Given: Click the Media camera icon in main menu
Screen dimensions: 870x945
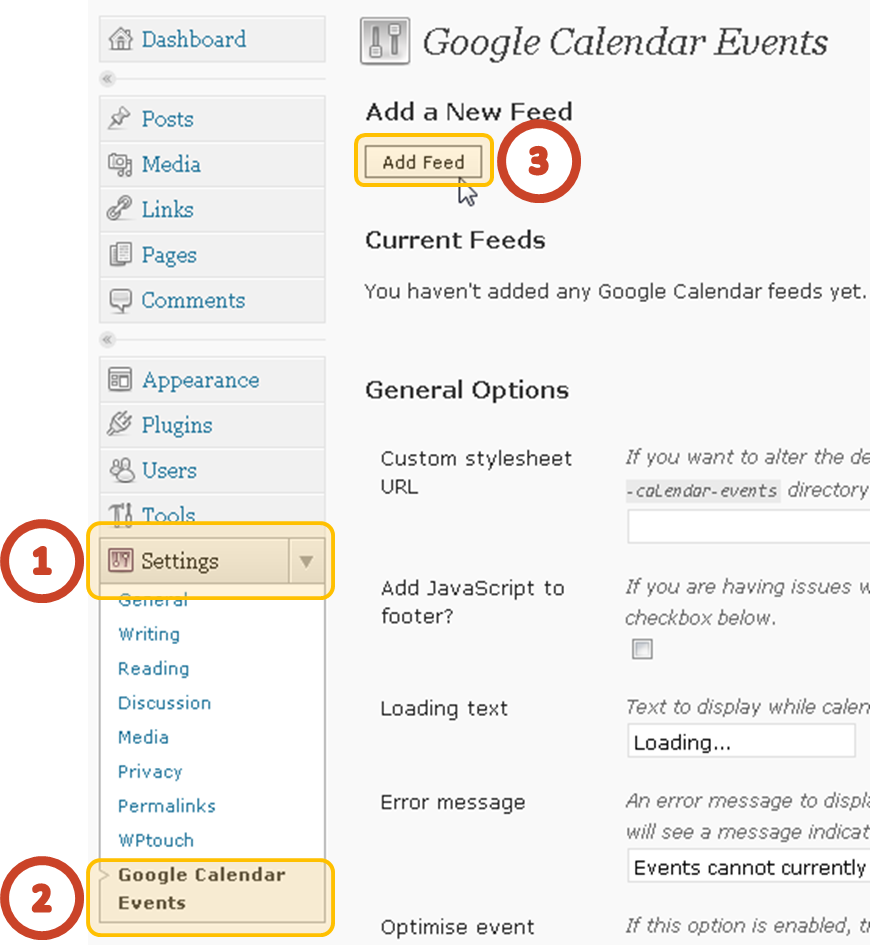Looking at the screenshot, I should click(x=120, y=164).
